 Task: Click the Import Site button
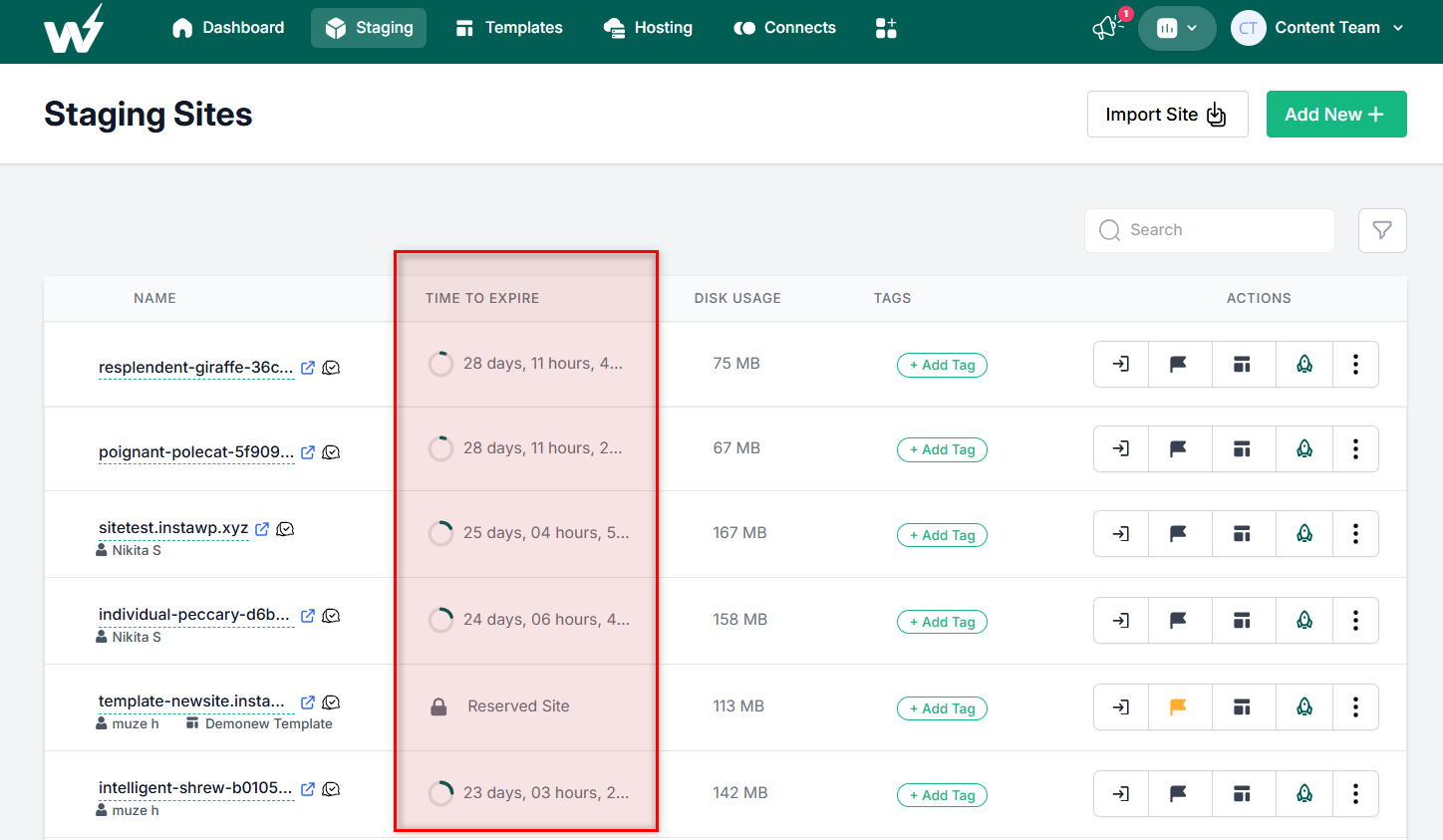(x=1167, y=115)
